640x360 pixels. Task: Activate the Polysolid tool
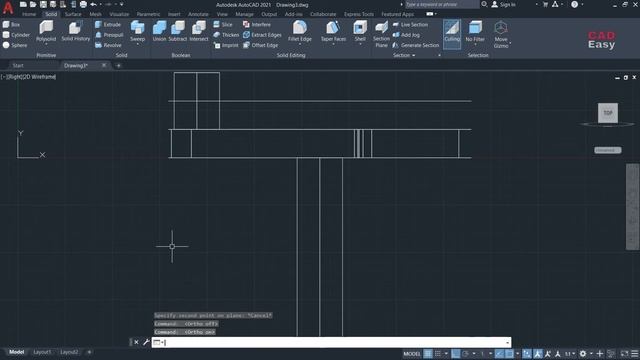pyautogui.click(x=46, y=31)
